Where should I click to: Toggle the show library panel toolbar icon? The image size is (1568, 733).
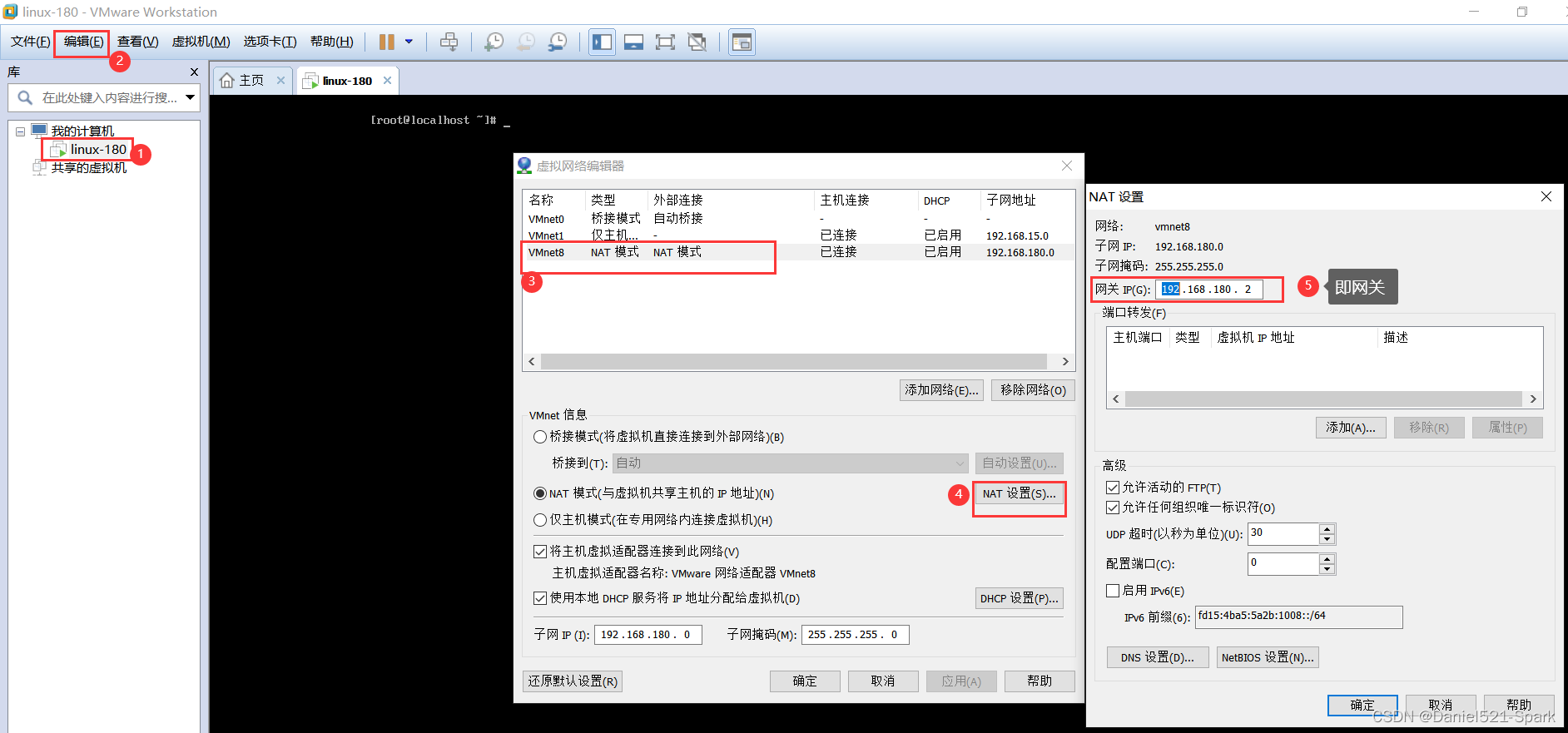click(x=602, y=42)
